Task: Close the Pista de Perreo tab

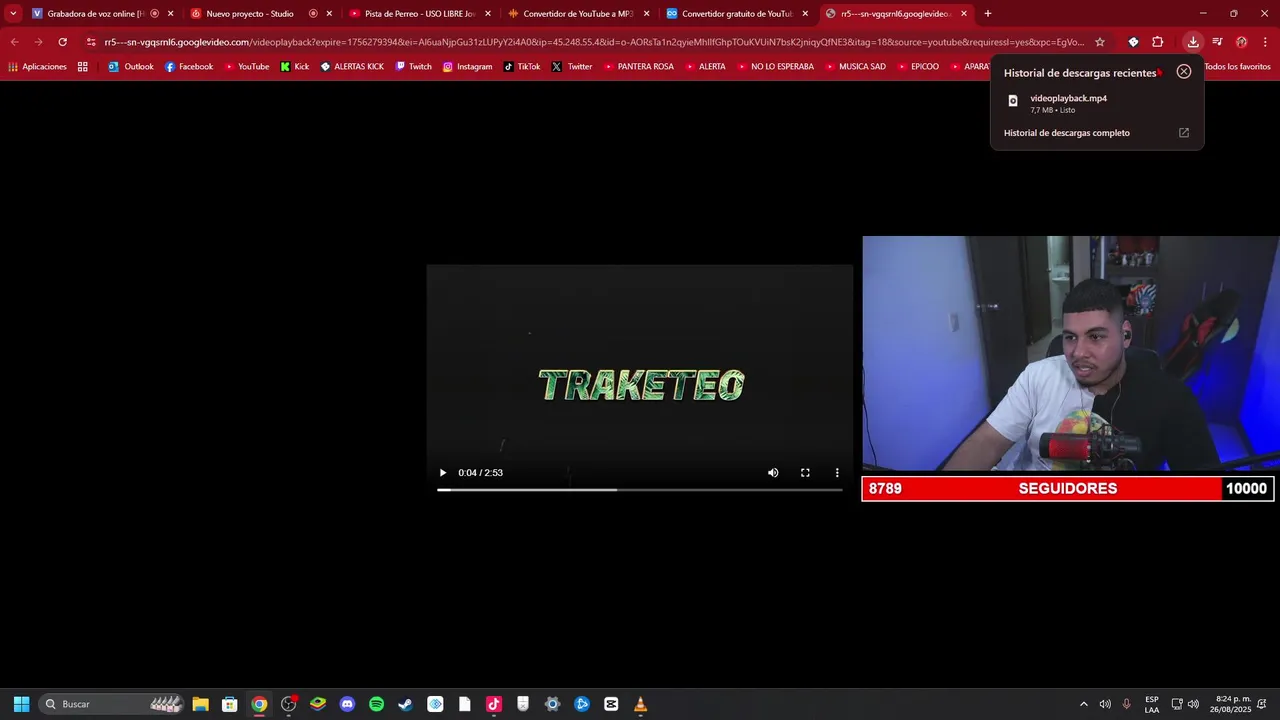Action: click(x=488, y=14)
